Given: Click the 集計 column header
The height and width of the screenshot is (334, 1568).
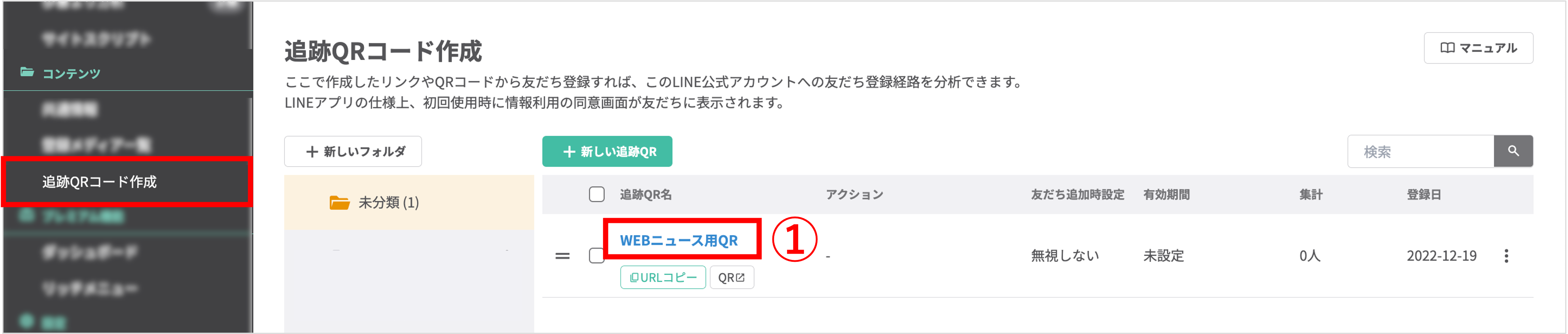Looking at the screenshot, I should tap(1311, 194).
